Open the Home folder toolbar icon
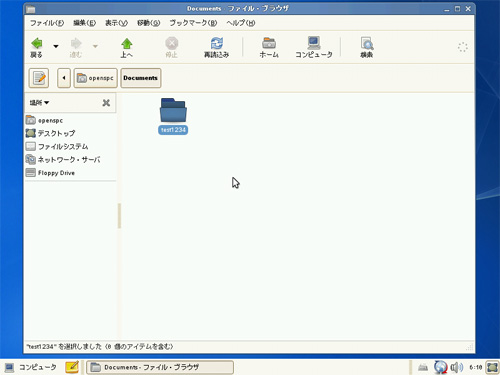Image resolution: width=500 pixels, height=375 pixels. click(x=269, y=43)
